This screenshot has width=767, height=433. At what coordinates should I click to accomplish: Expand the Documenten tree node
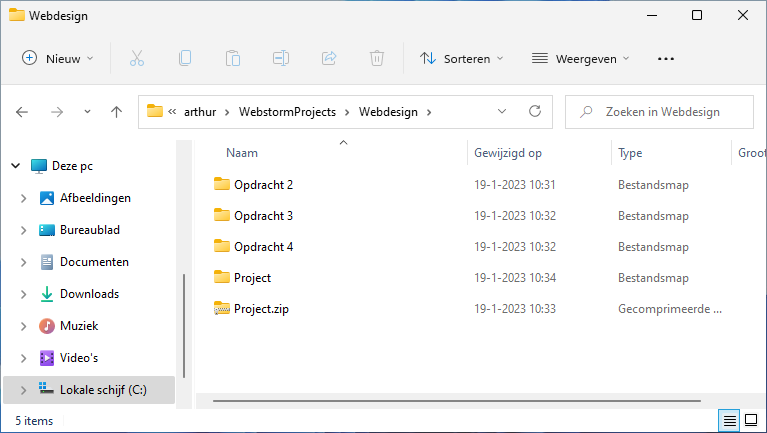(23, 262)
